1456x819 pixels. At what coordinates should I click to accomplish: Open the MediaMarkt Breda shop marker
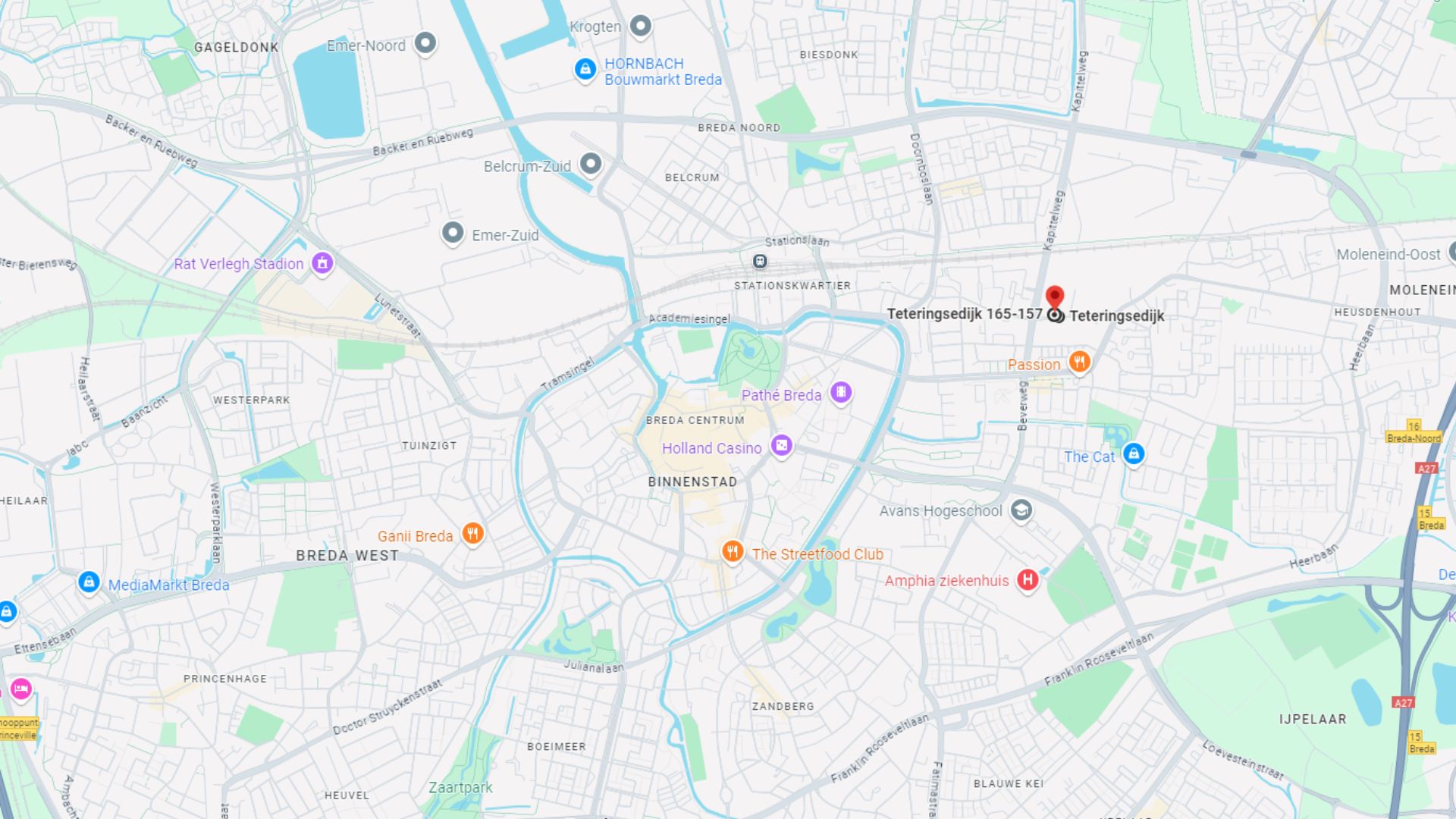coord(89,582)
